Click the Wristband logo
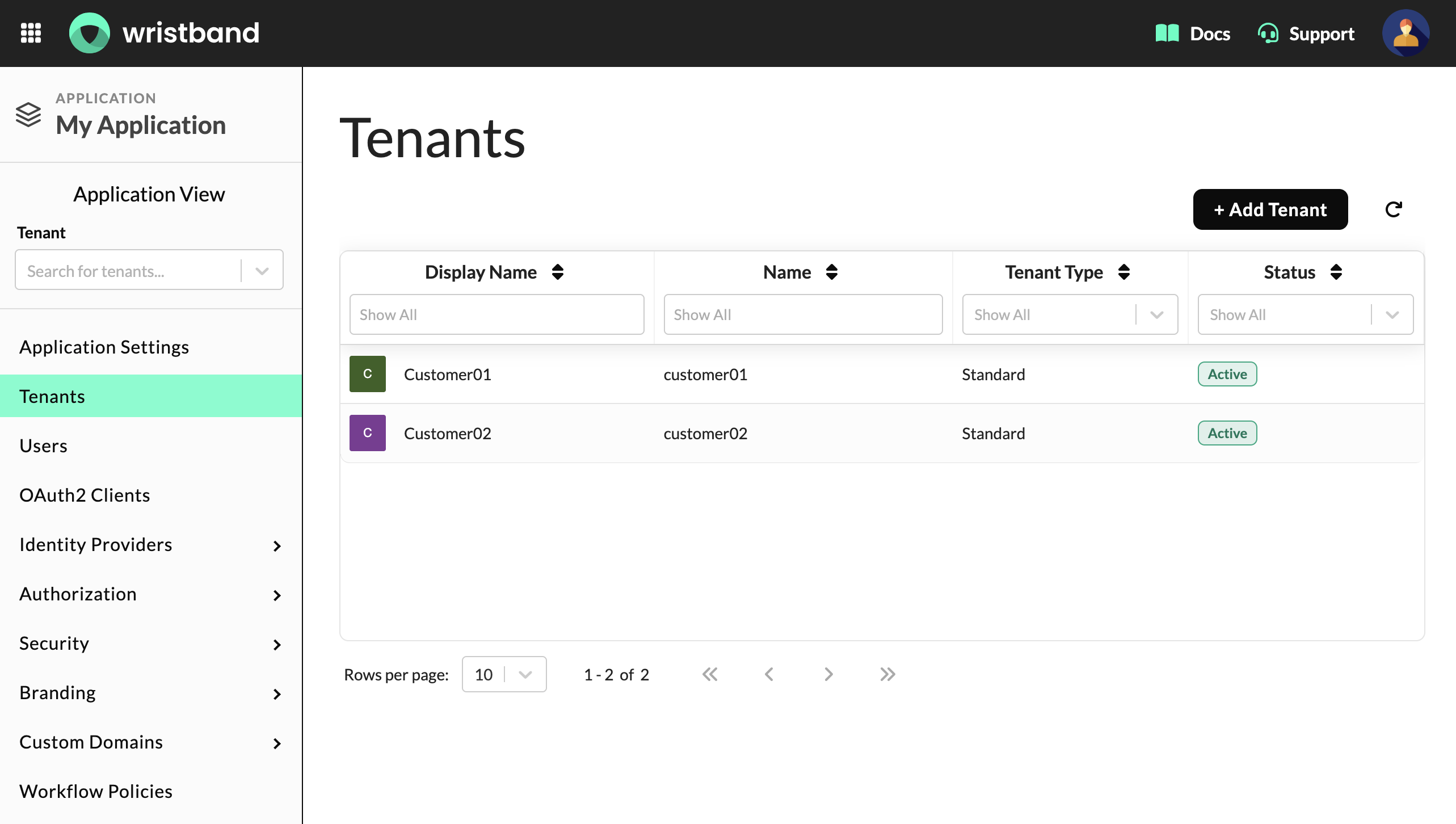The image size is (1456, 824). coord(164,33)
